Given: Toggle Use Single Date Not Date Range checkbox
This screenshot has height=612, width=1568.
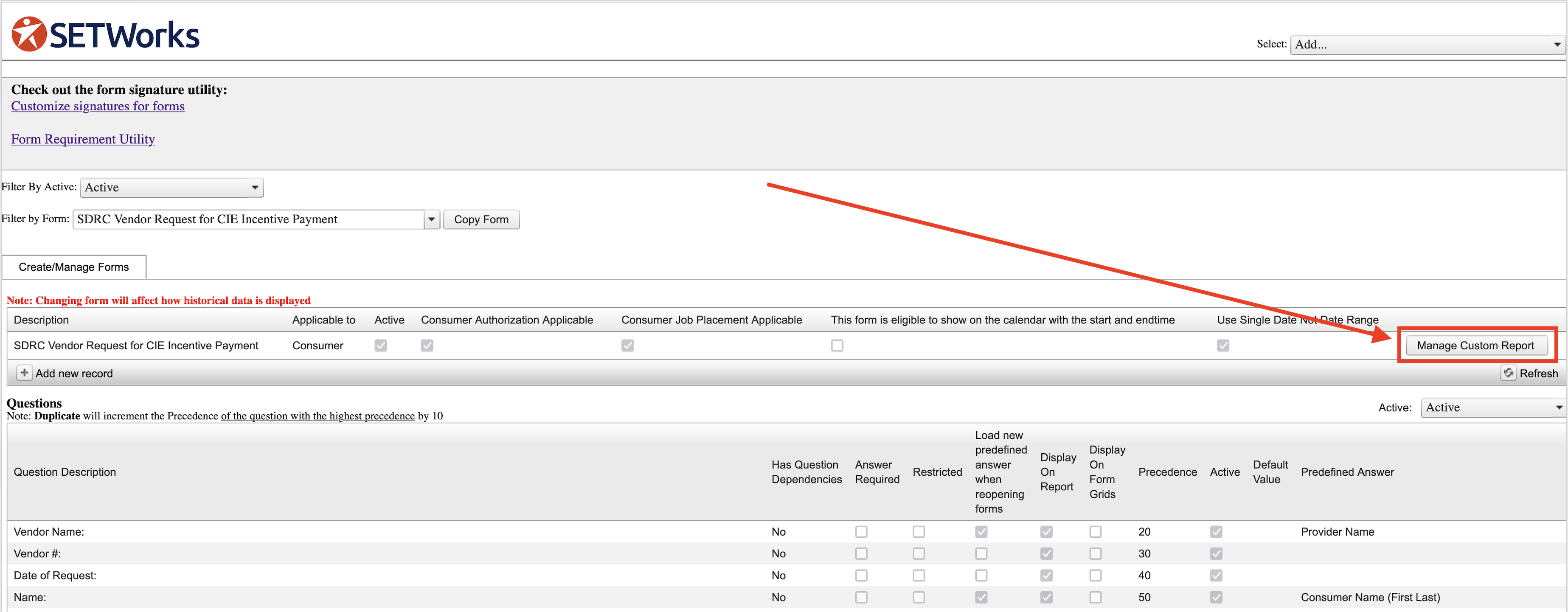Looking at the screenshot, I should pyautogui.click(x=1223, y=345).
